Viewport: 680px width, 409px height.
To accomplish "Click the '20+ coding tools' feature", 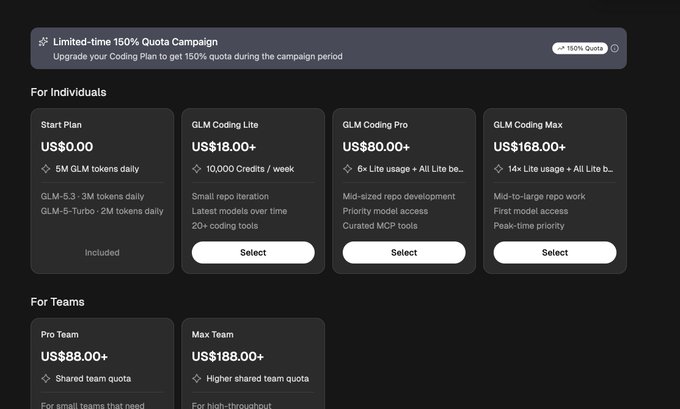I will pyautogui.click(x=225, y=226).
